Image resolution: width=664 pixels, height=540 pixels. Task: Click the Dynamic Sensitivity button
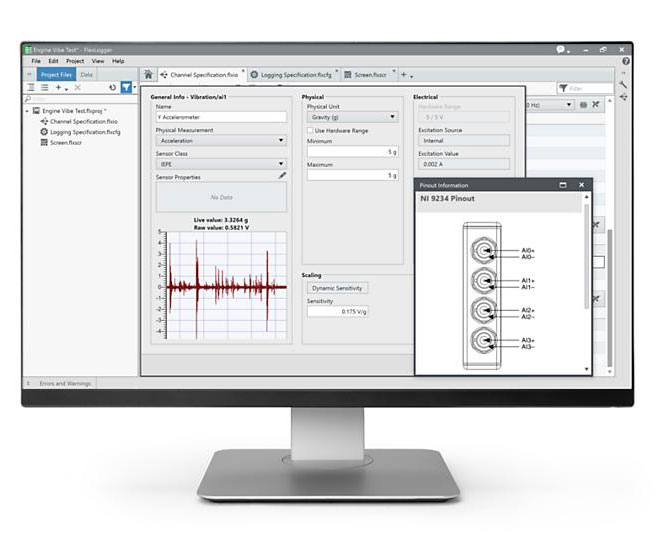click(x=337, y=288)
